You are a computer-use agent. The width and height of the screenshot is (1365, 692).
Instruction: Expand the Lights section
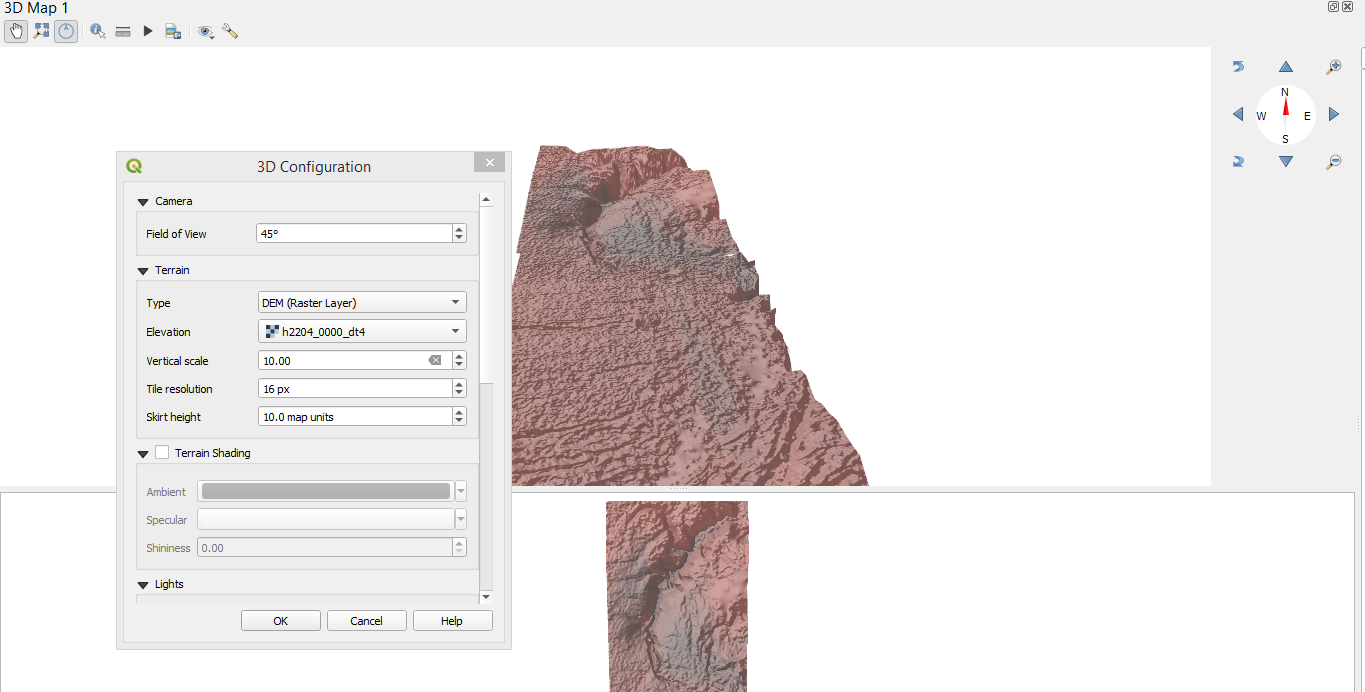[x=142, y=584]
